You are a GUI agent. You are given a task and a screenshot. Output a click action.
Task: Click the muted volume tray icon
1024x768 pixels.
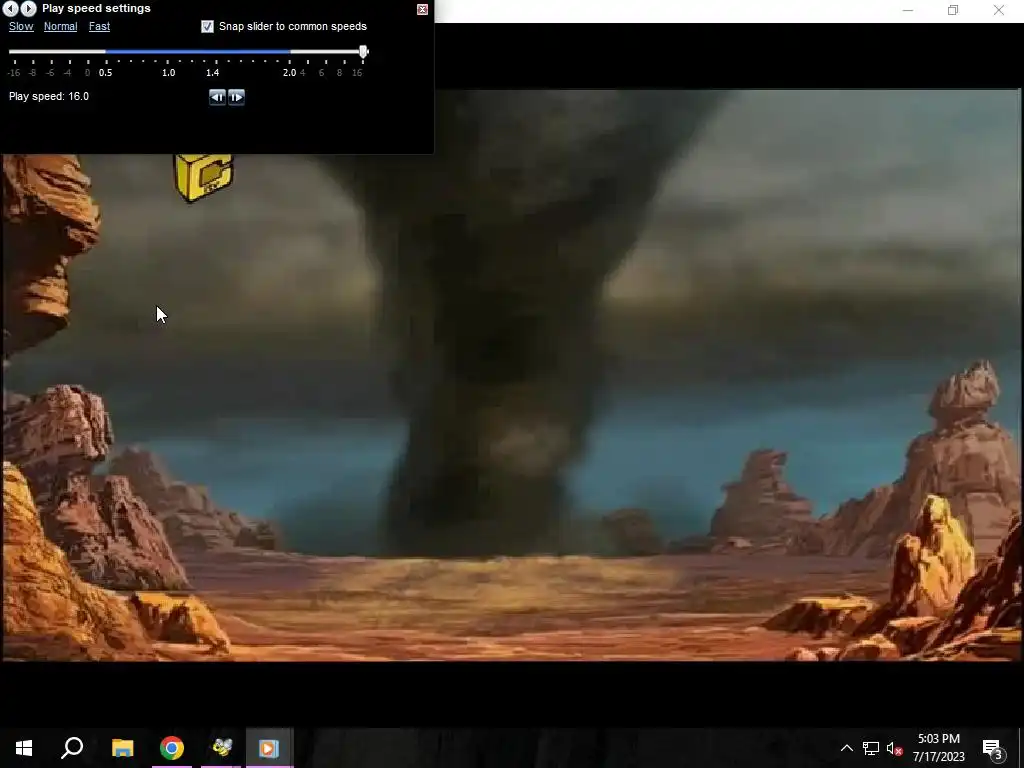894,748
